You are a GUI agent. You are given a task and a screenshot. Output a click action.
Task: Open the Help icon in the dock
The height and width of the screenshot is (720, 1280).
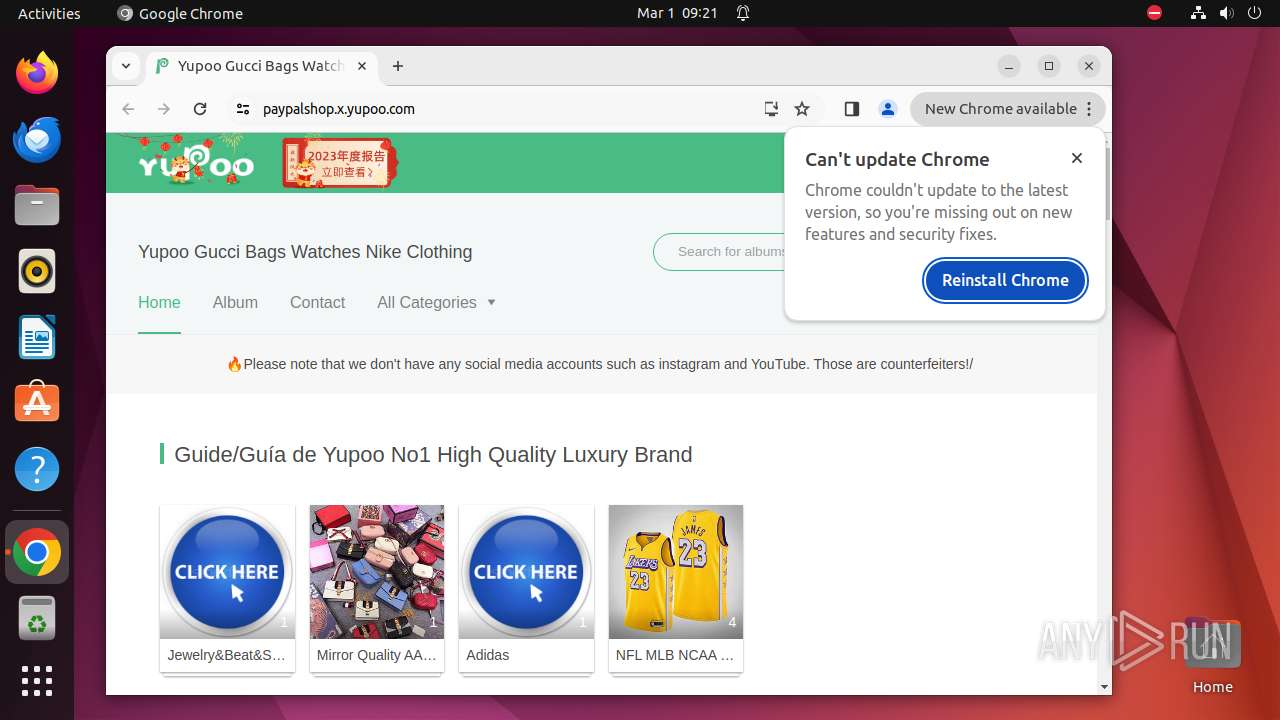pos(37,469)
